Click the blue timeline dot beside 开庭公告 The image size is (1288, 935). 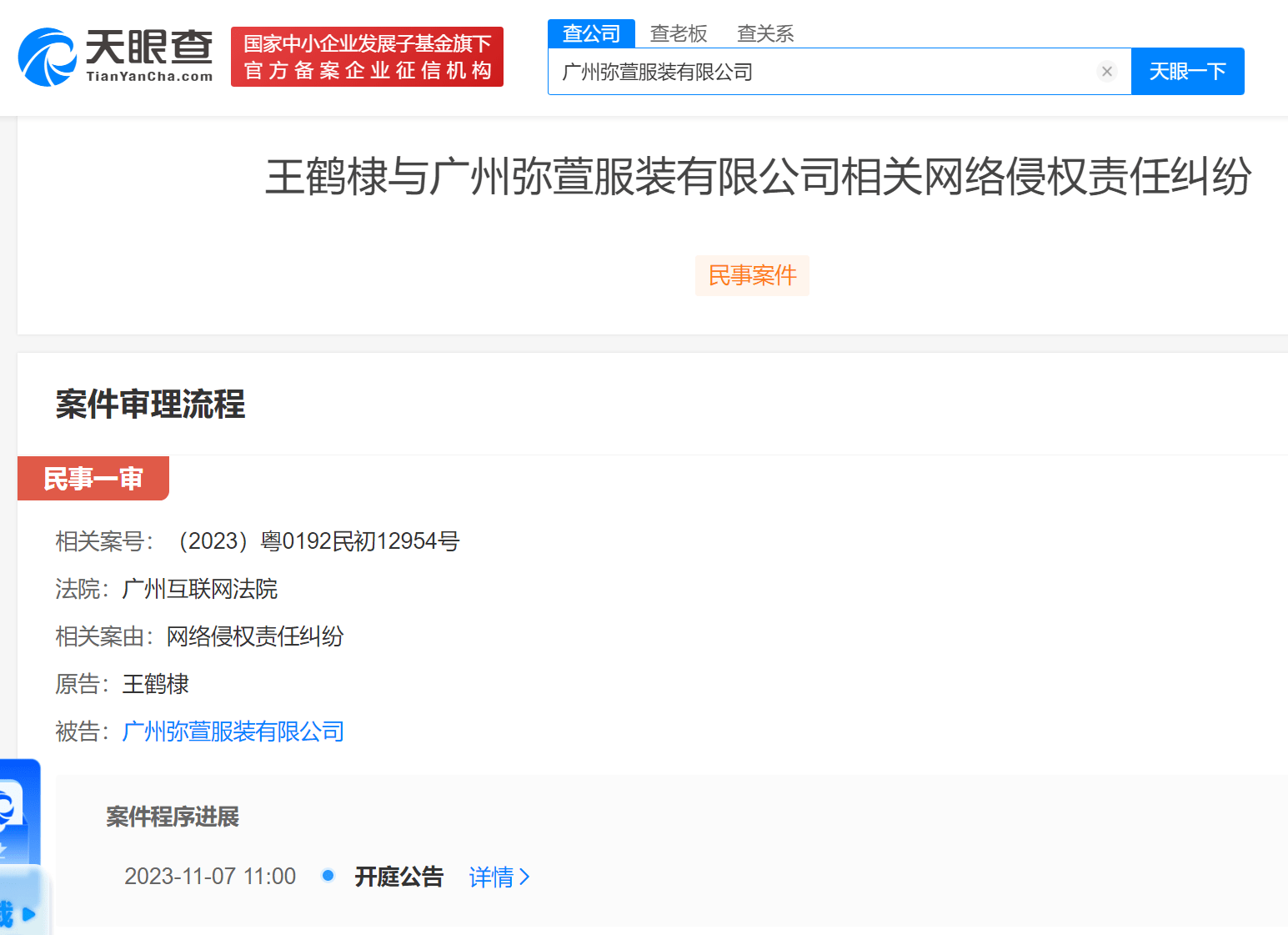(328, 876)
